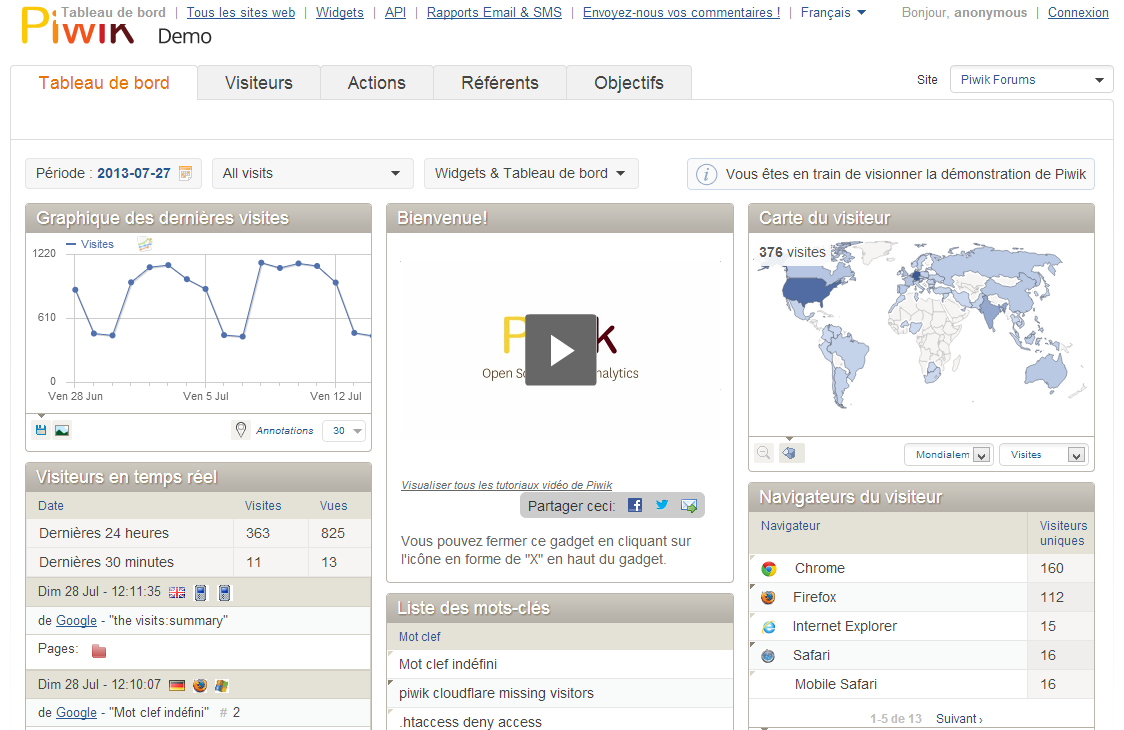Open the Référents tab
This screenshot has width=1124, height=730.
point(500,83)
